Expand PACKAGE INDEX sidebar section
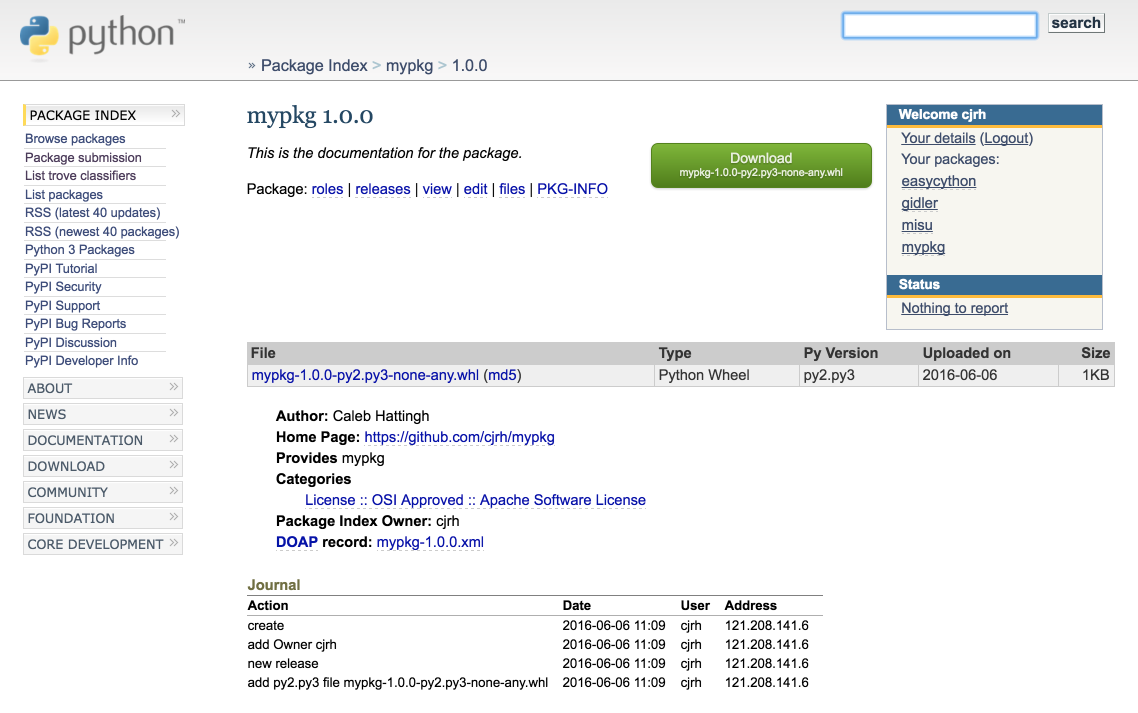The height and width of the screenshot is (713, 1138). [104, 115]
